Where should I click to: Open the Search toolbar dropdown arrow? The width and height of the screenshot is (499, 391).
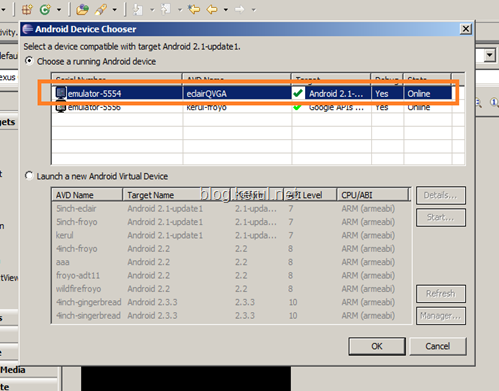pos(115,10)
